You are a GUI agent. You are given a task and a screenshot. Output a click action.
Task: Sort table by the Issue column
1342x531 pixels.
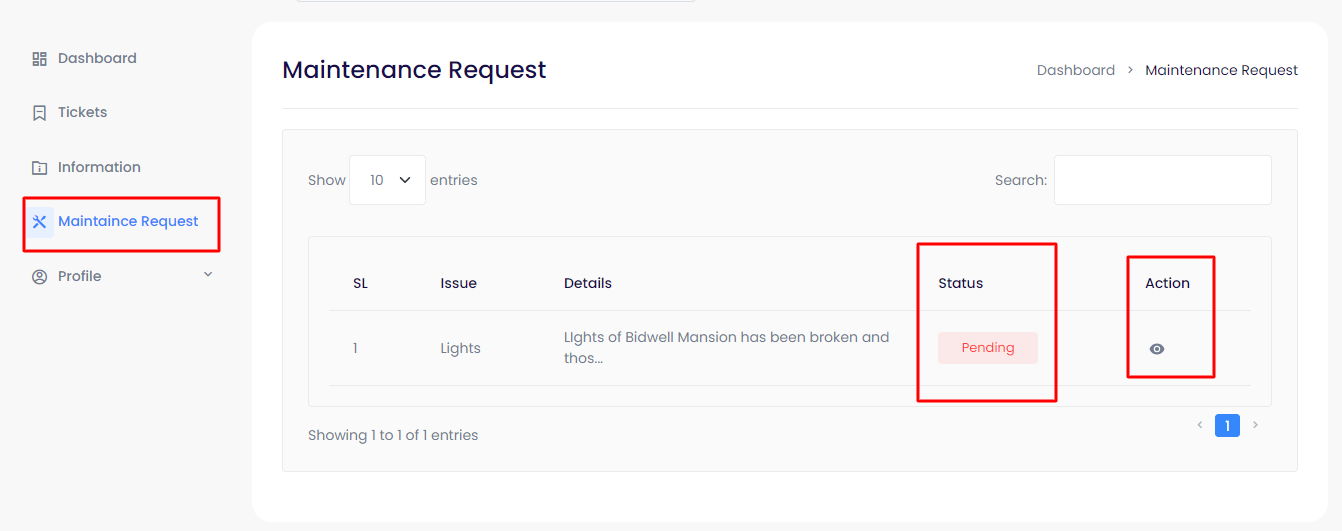click(458, 283)
